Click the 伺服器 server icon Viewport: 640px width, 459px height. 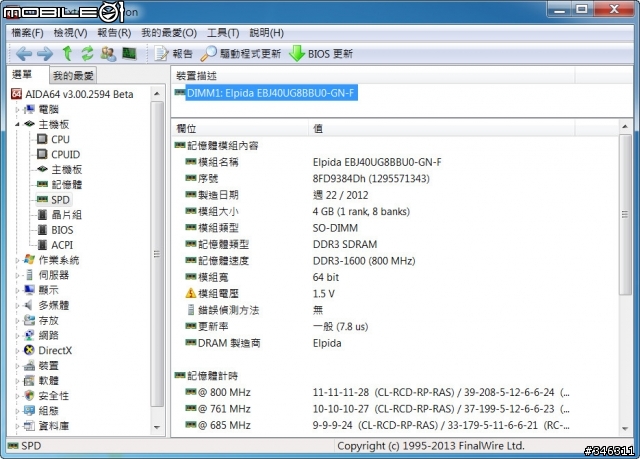point(29,275)
